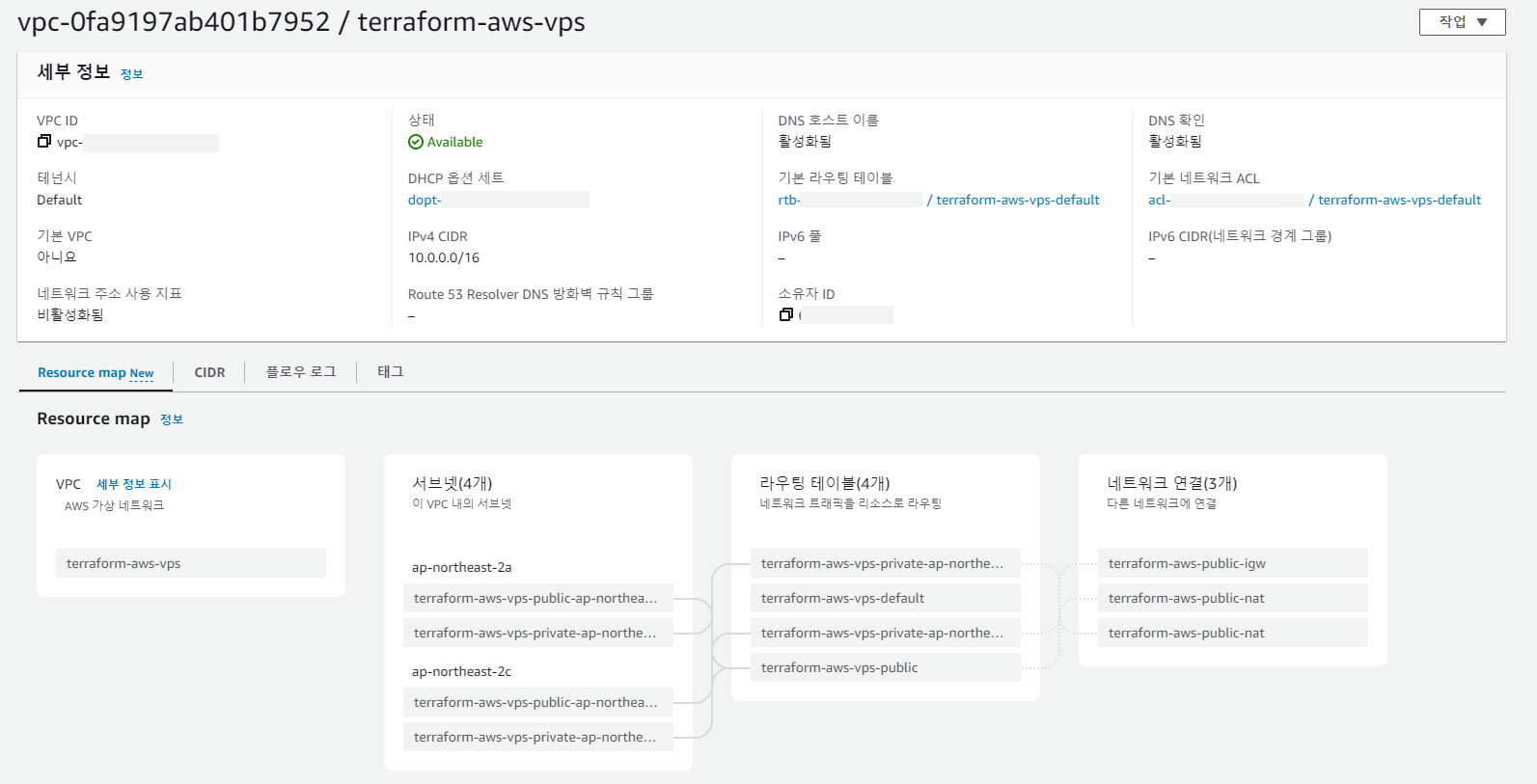Click the 네트워크 연결(3개) heading

pyautogui.click(x=1172, y=483)
